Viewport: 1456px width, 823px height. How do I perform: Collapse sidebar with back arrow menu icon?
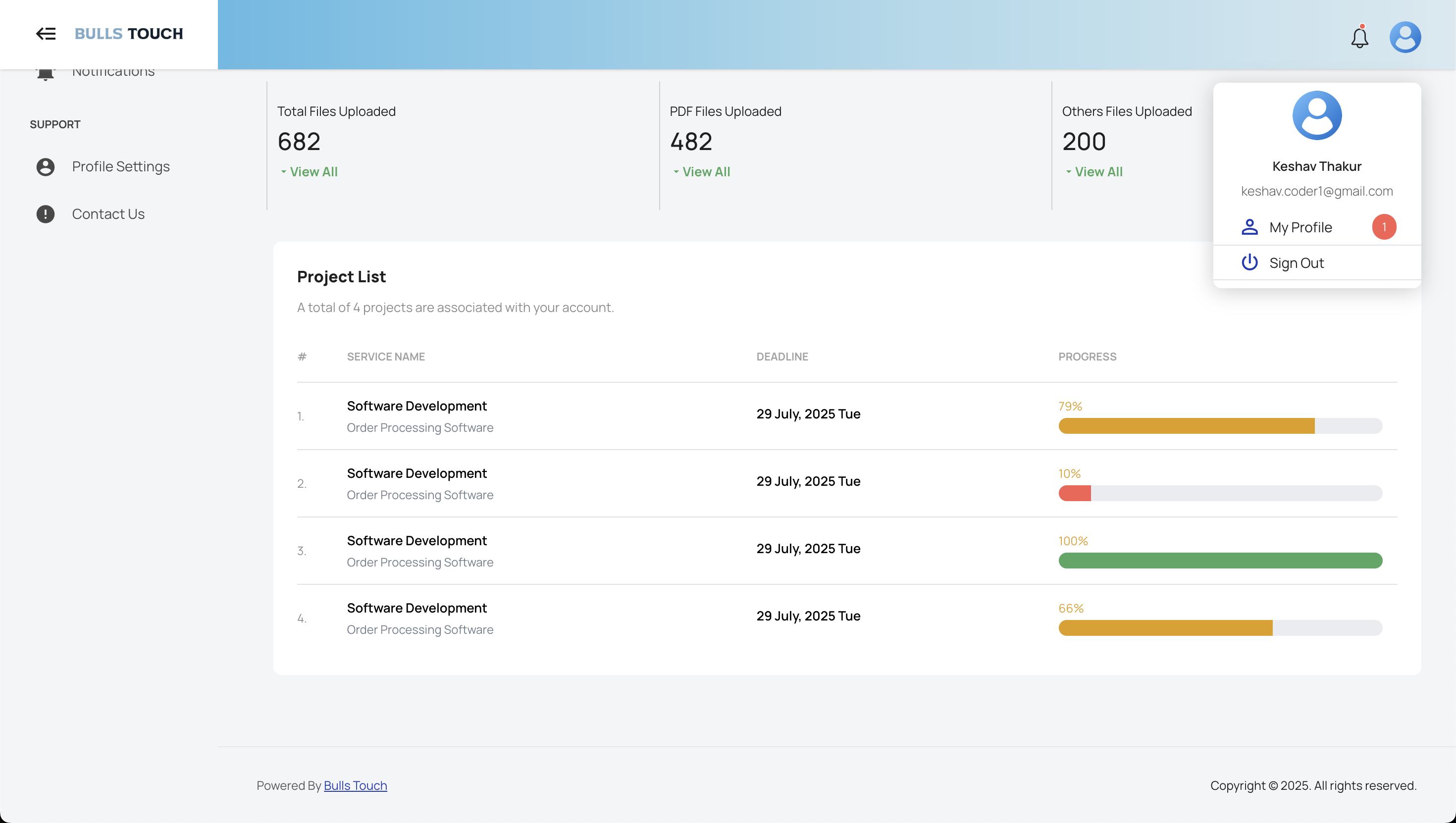click(46, 34)
